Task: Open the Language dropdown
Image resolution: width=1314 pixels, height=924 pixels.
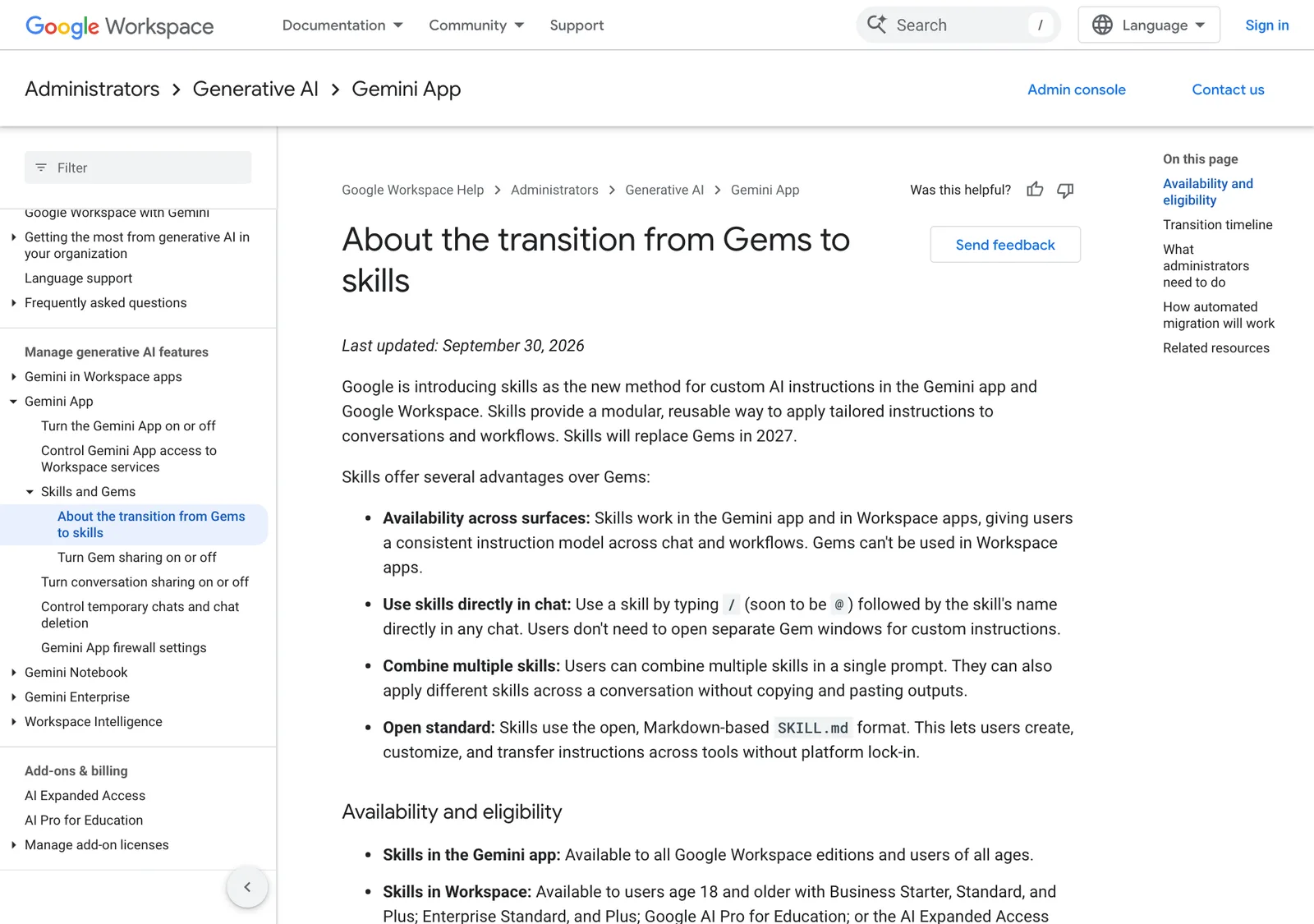Action: 1149,25
